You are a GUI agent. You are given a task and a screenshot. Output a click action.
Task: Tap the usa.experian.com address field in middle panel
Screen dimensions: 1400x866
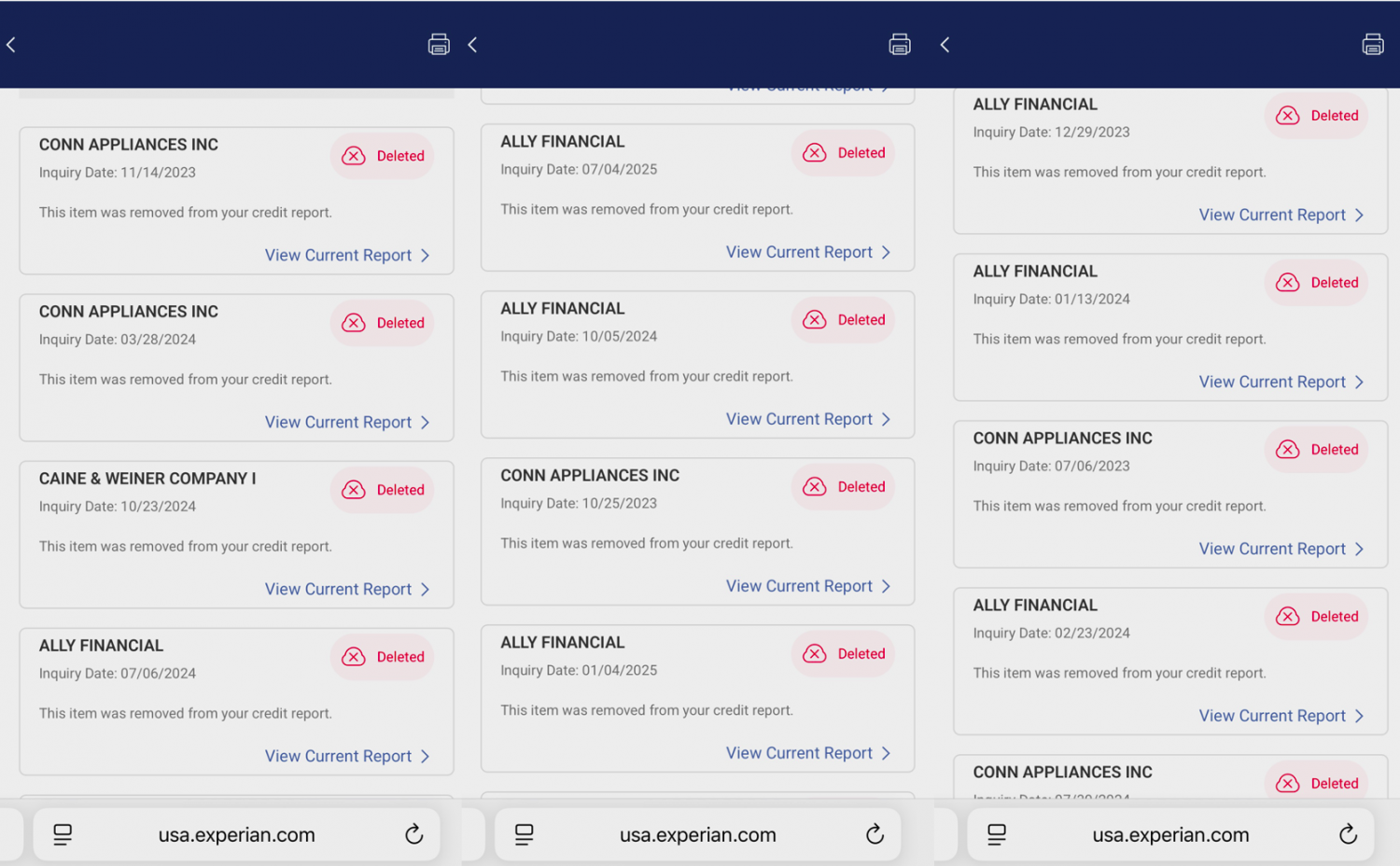pos(697,834)
